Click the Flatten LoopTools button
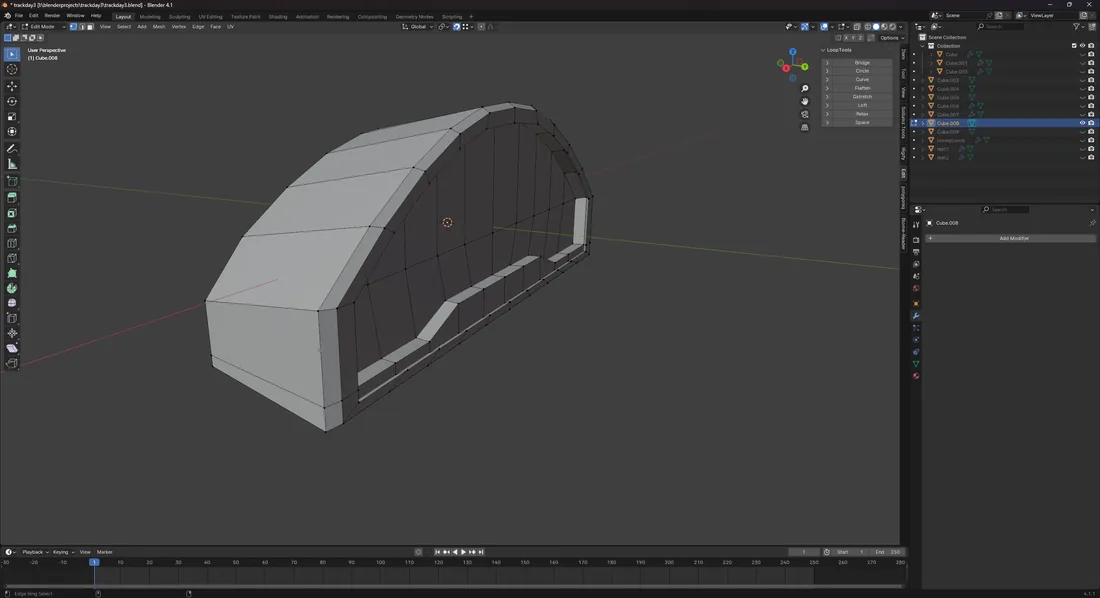1100x598 pixels. pyautogui.click(x=862, y=88)
